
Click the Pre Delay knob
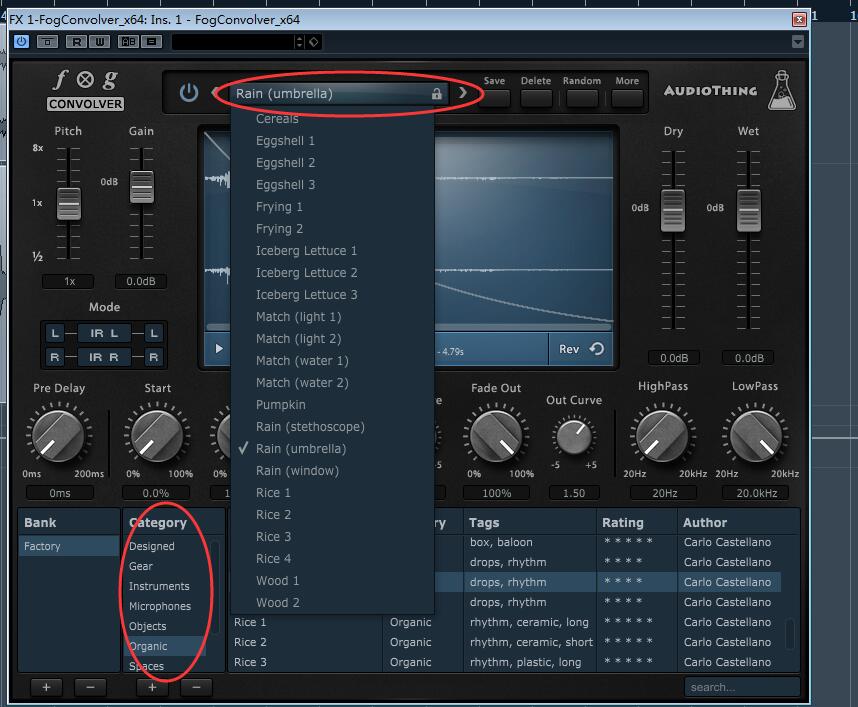point(58,436)
